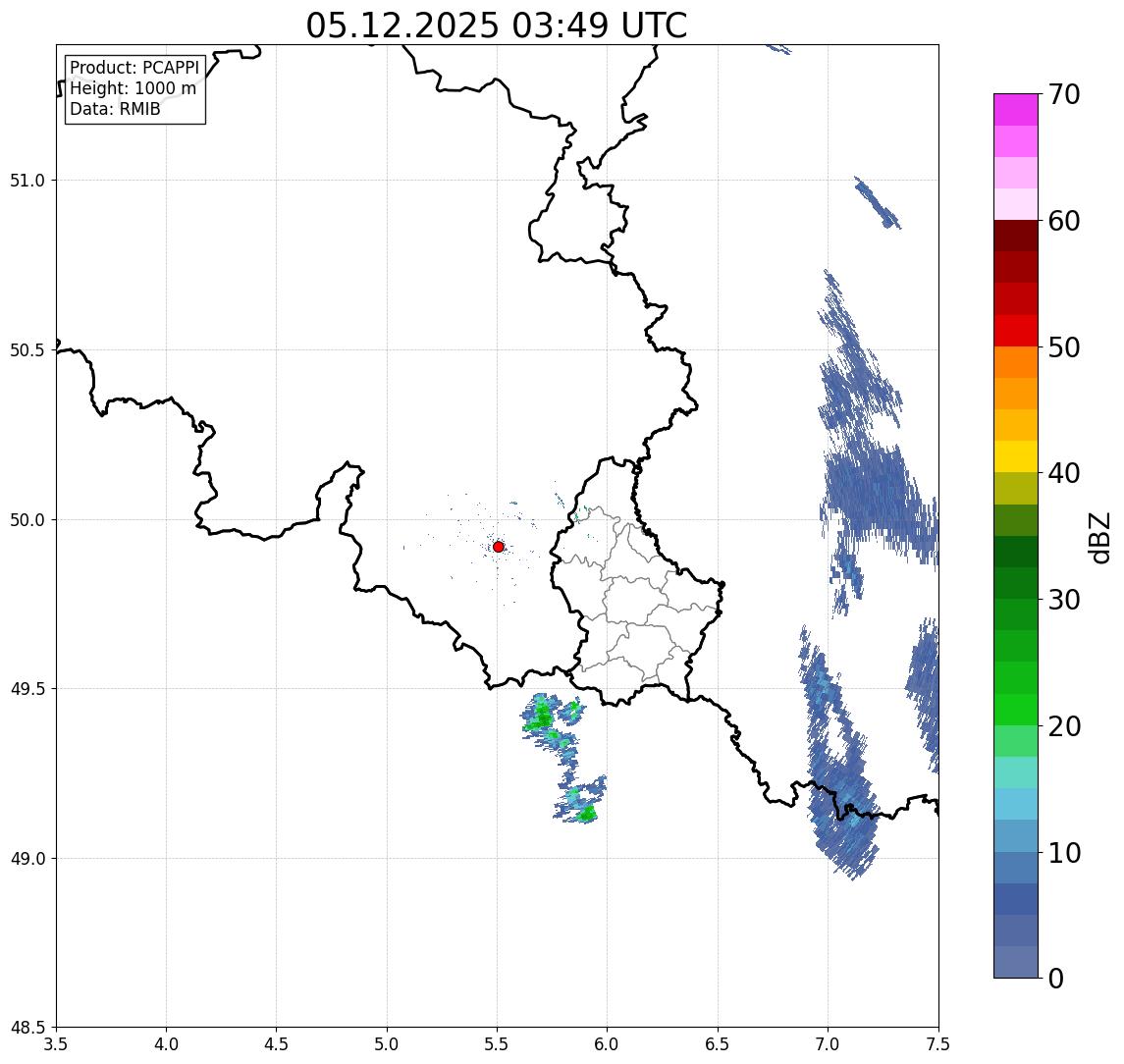Click the latitude axis label 50.5

coord(27,350)
